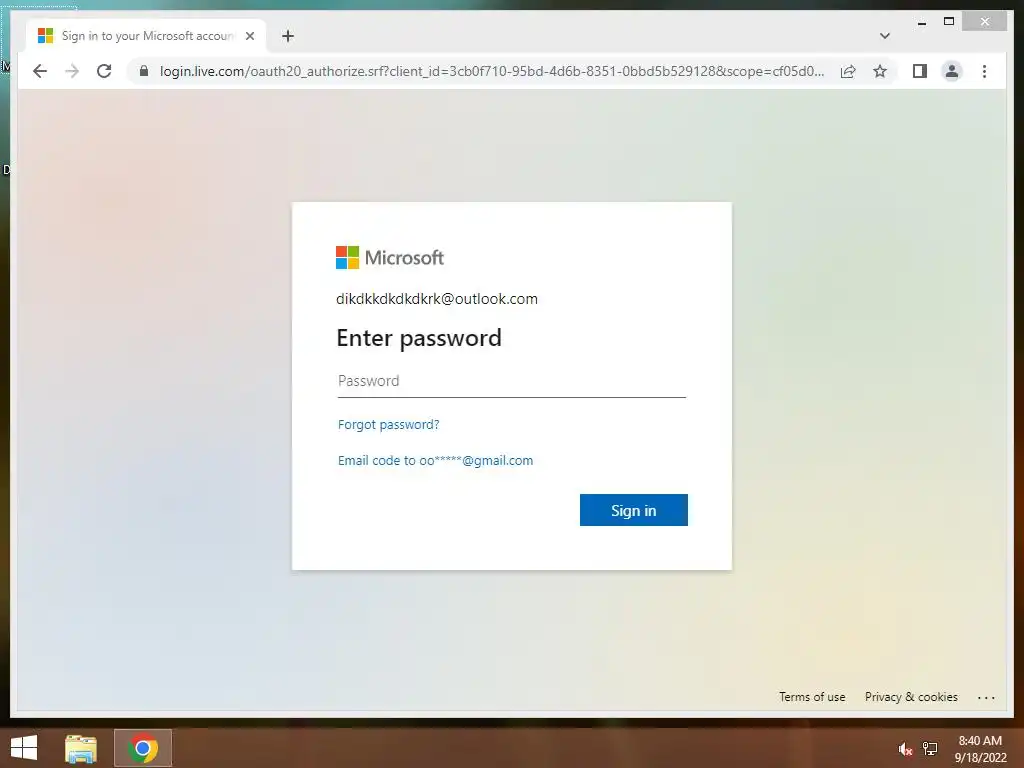Open the Chrome profile avatar icon

click(952, 71)
